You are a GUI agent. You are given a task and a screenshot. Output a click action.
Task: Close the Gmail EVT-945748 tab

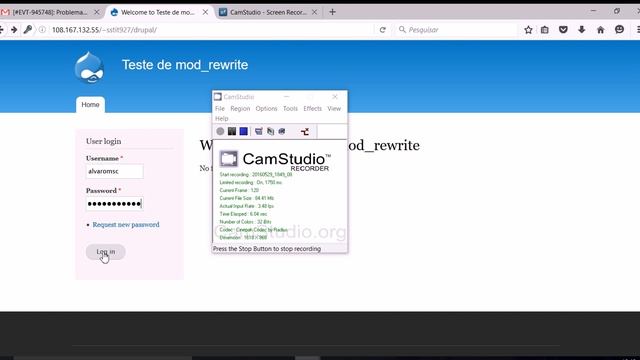pos(97,12)
